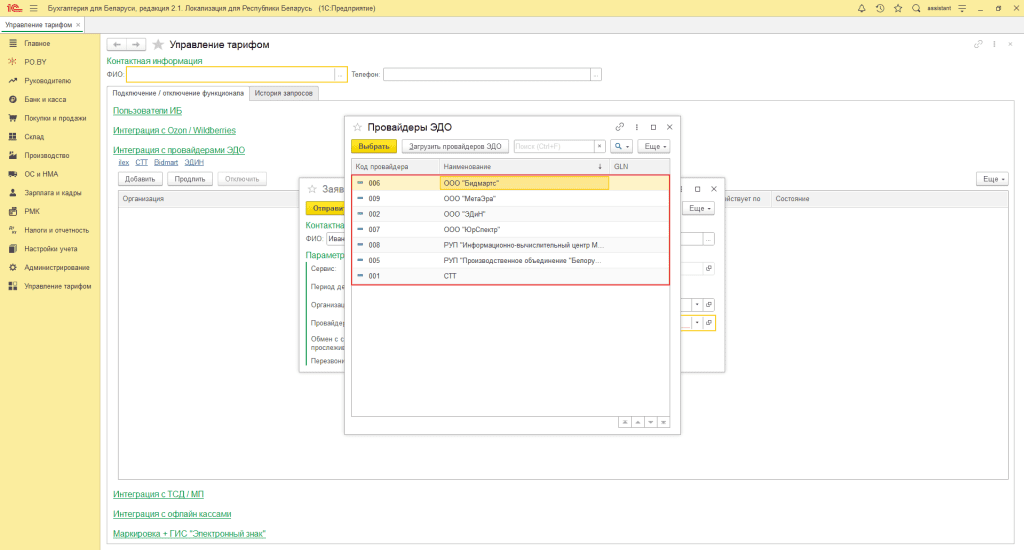The image size is (1024, 550).
Task: Click the global search magnifier icon
Action: [916, 8]
